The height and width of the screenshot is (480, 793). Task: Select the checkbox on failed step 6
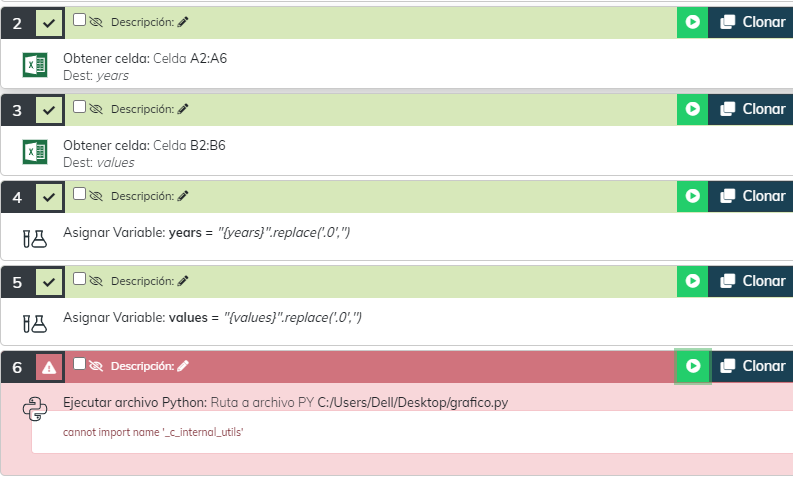80,364
